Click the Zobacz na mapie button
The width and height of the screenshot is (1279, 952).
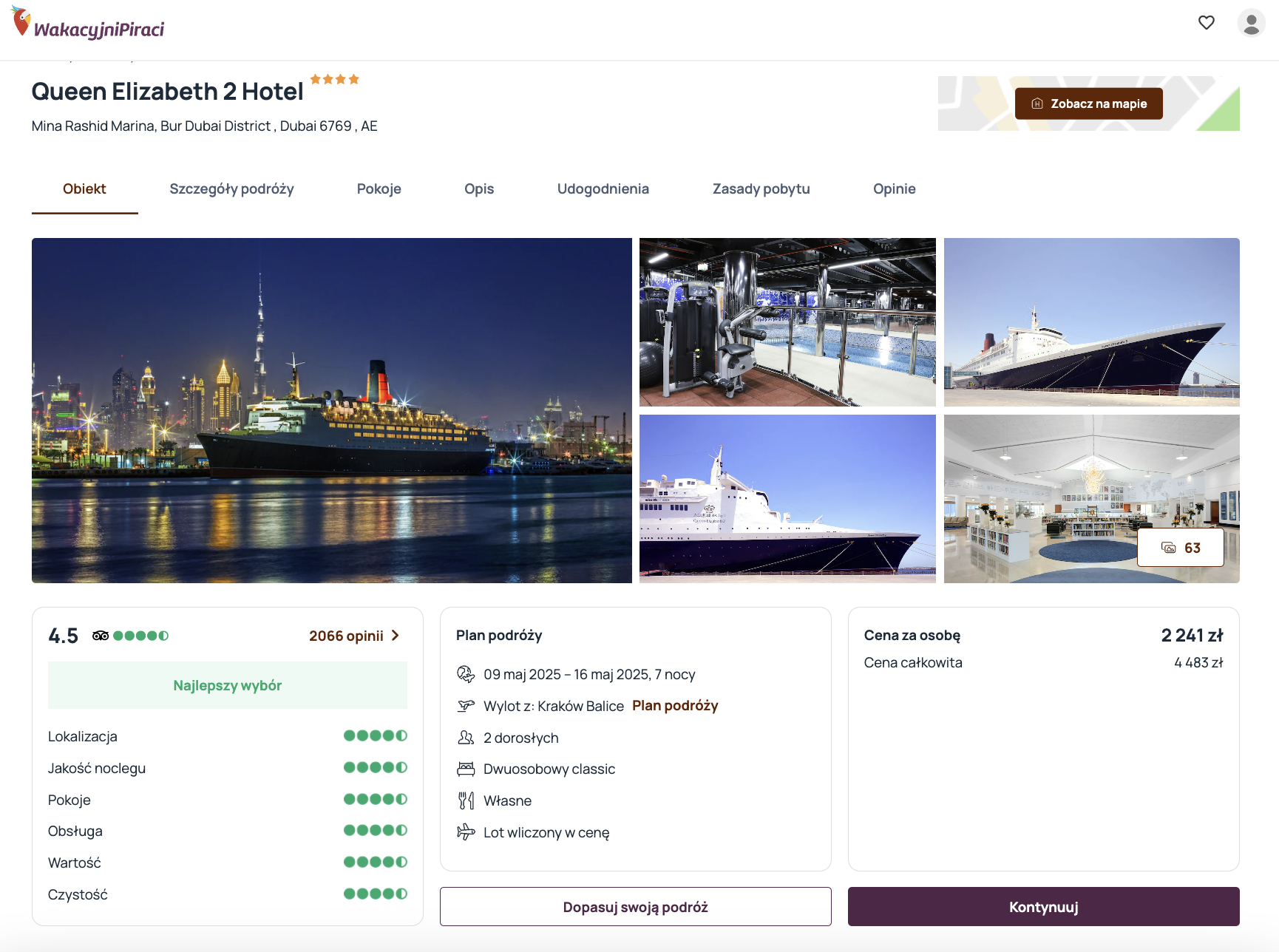(1088, 103)
